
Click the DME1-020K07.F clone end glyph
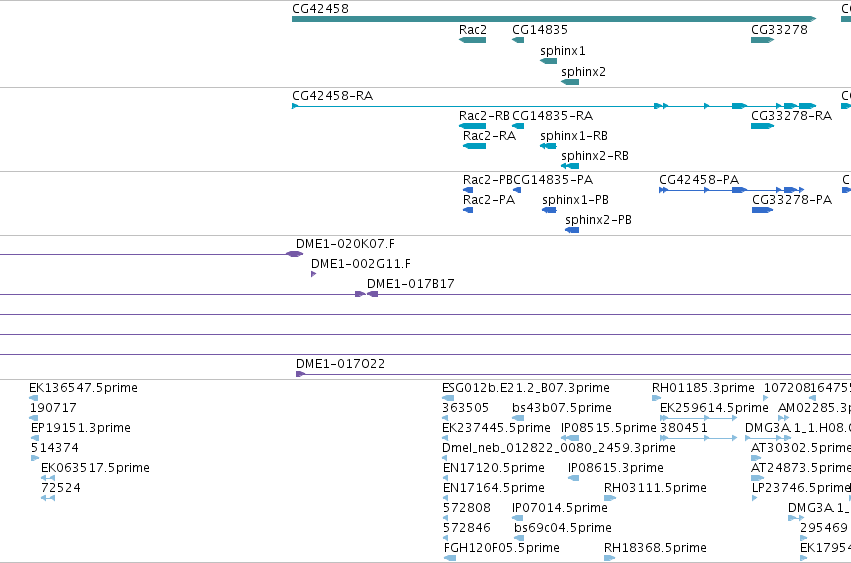(x=295, y=254)
